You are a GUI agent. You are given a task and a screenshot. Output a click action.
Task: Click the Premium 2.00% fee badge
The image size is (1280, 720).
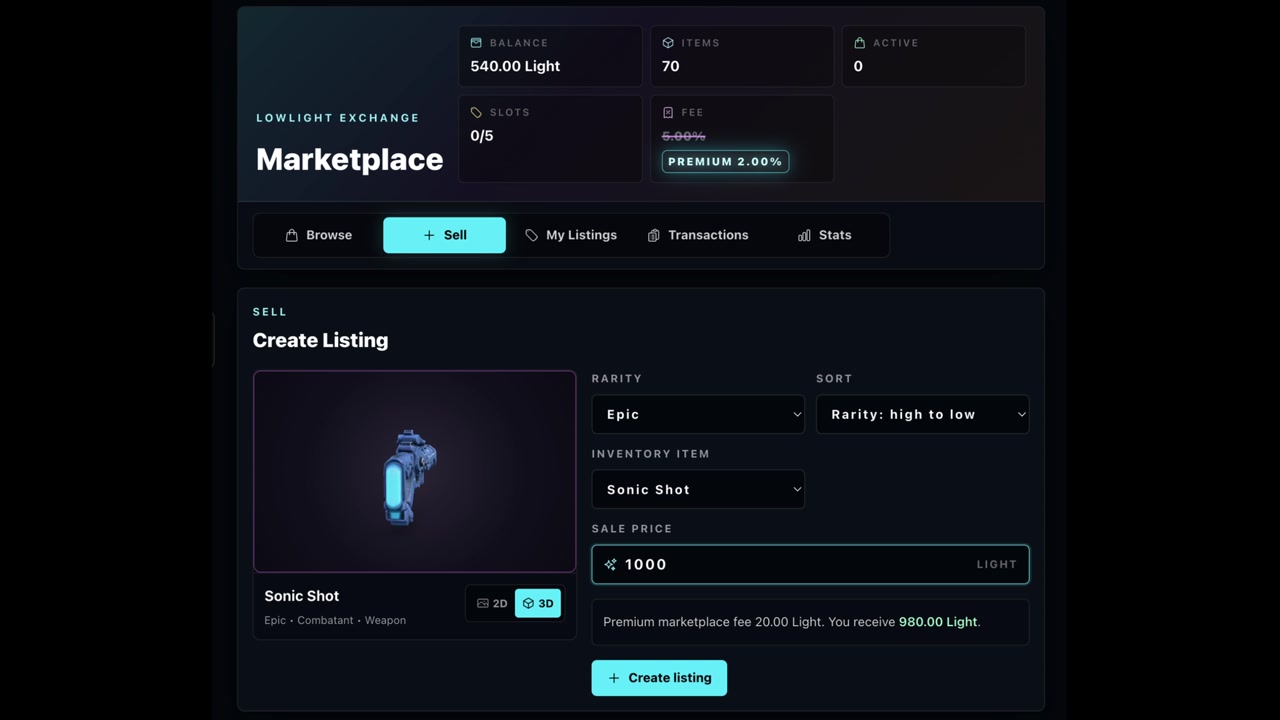(x=725, y=161)
